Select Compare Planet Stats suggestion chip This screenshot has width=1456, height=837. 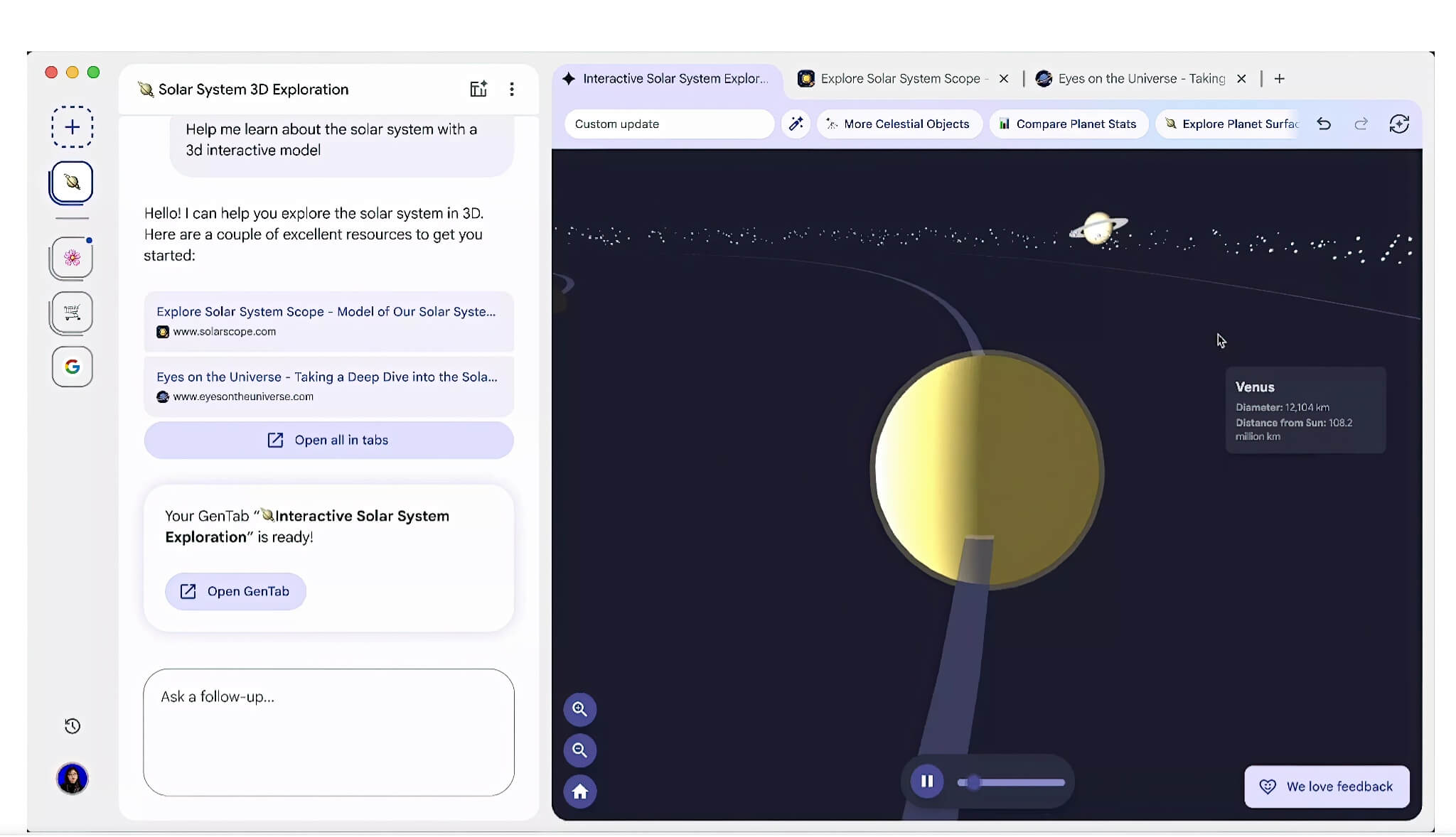[1068, 124]
